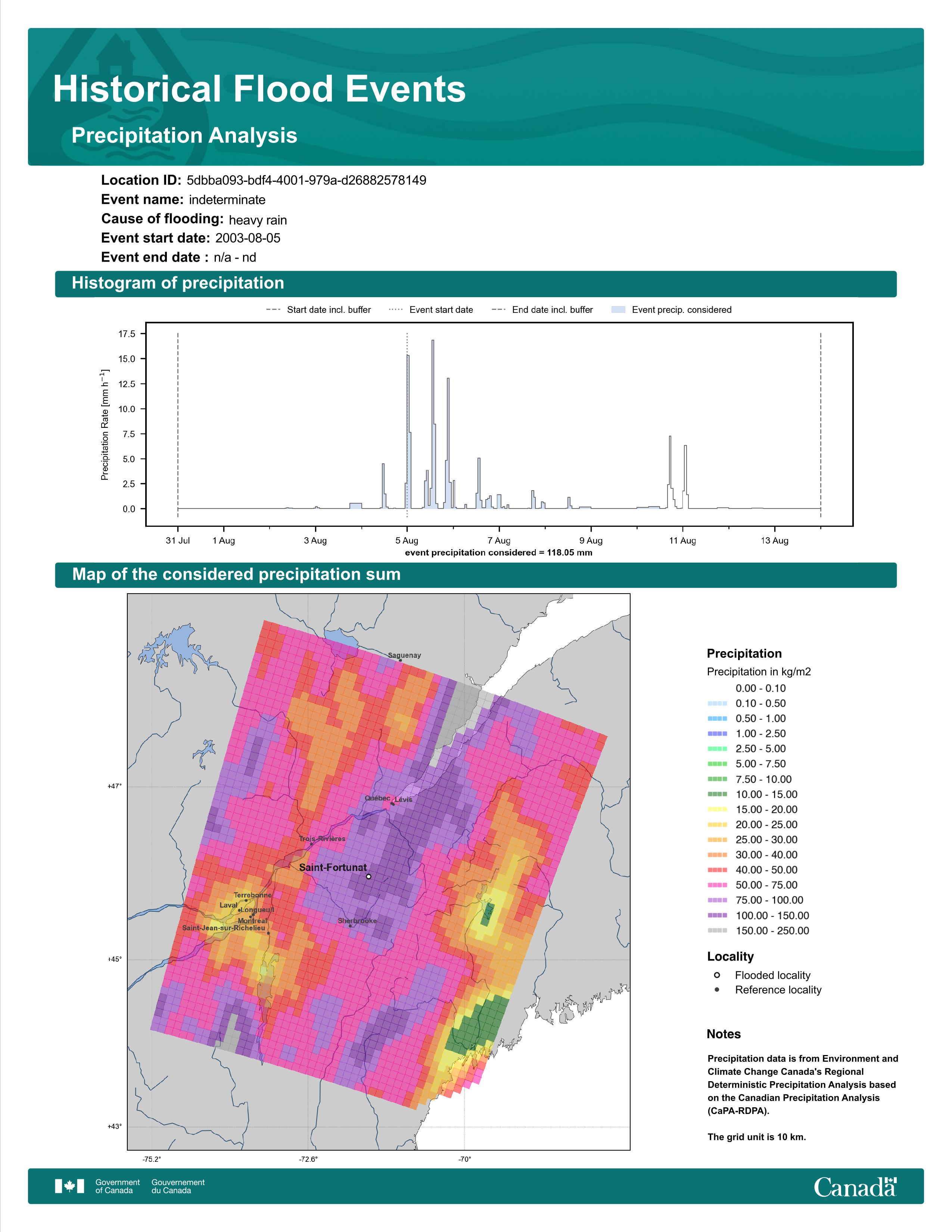
Task: Click the Saint-Fortunat flooded locality marker
Action: pos(368,877)
